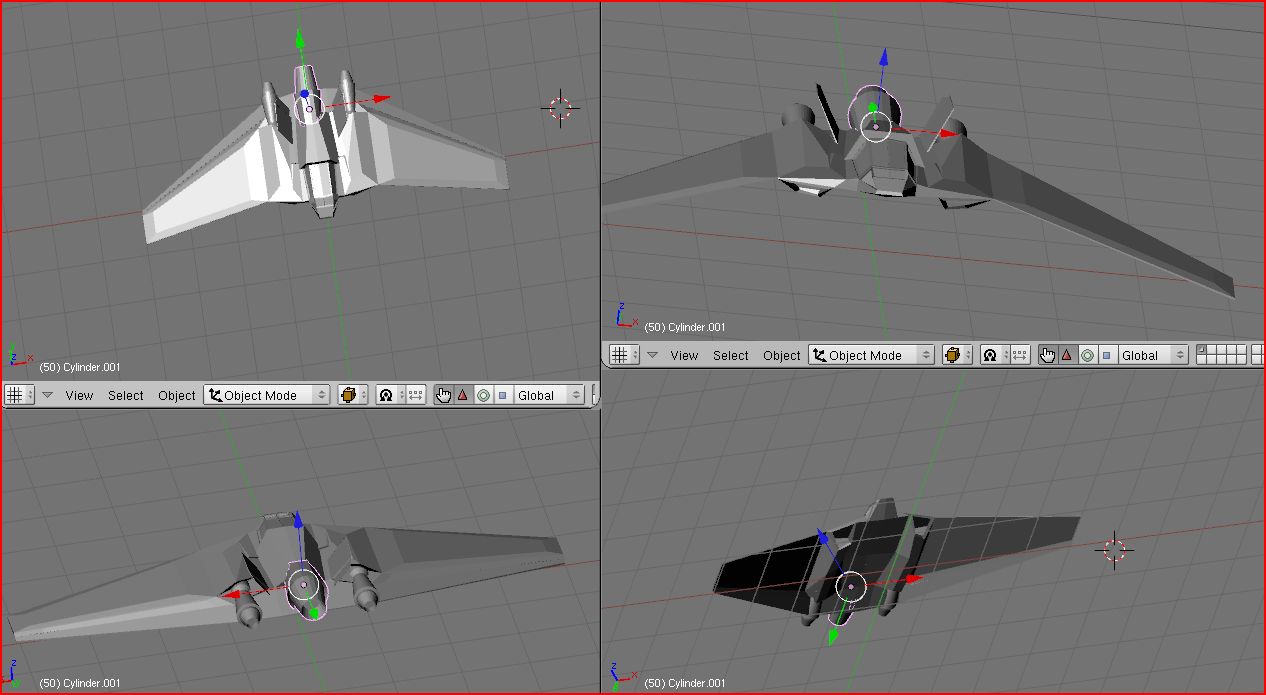Toggle 3D manipulator hand in top-left header
Image resolution: width=1266 pixels, height=695 pixels.
[x=444, y=395]
